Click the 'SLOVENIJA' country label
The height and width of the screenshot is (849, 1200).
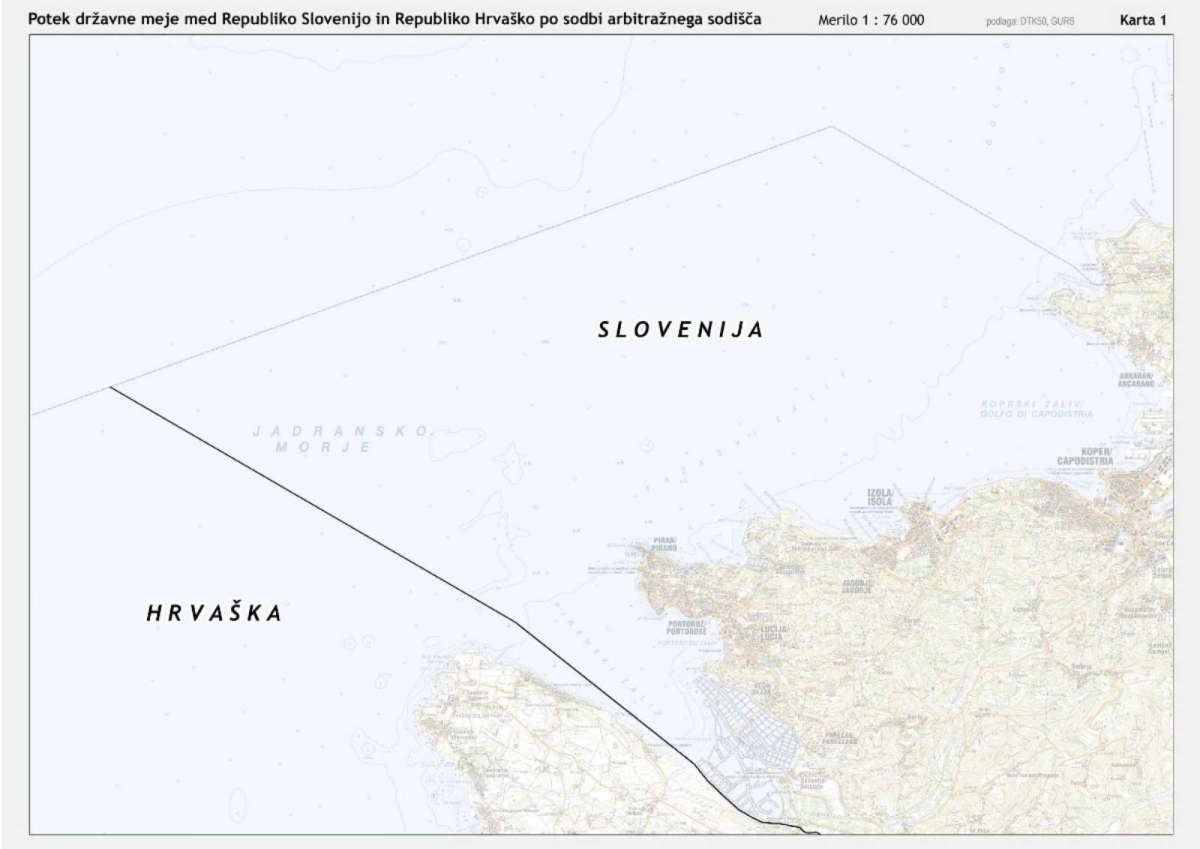(681, 330)
